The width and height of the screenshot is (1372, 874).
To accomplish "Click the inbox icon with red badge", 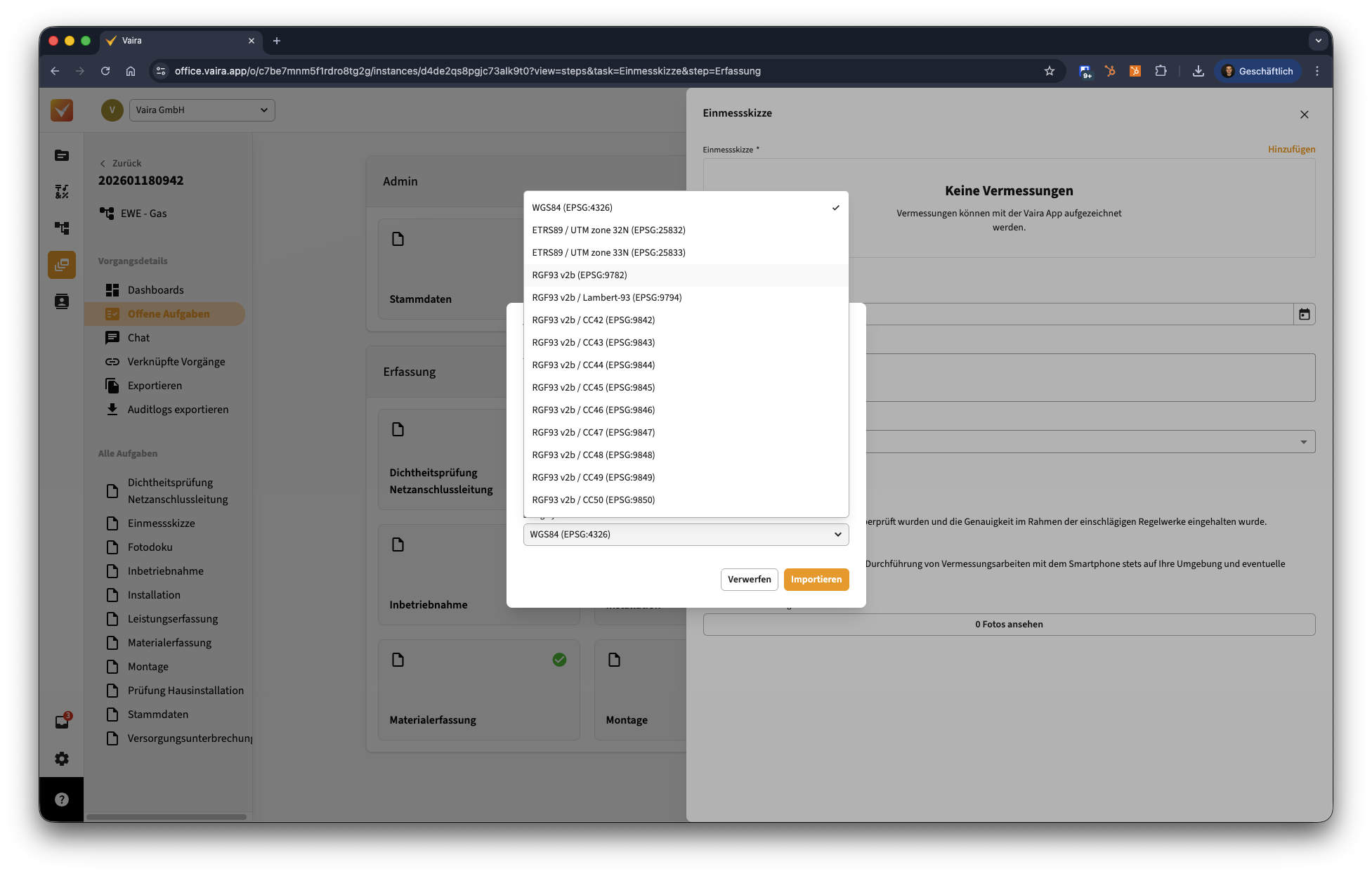I will (62, 722).
